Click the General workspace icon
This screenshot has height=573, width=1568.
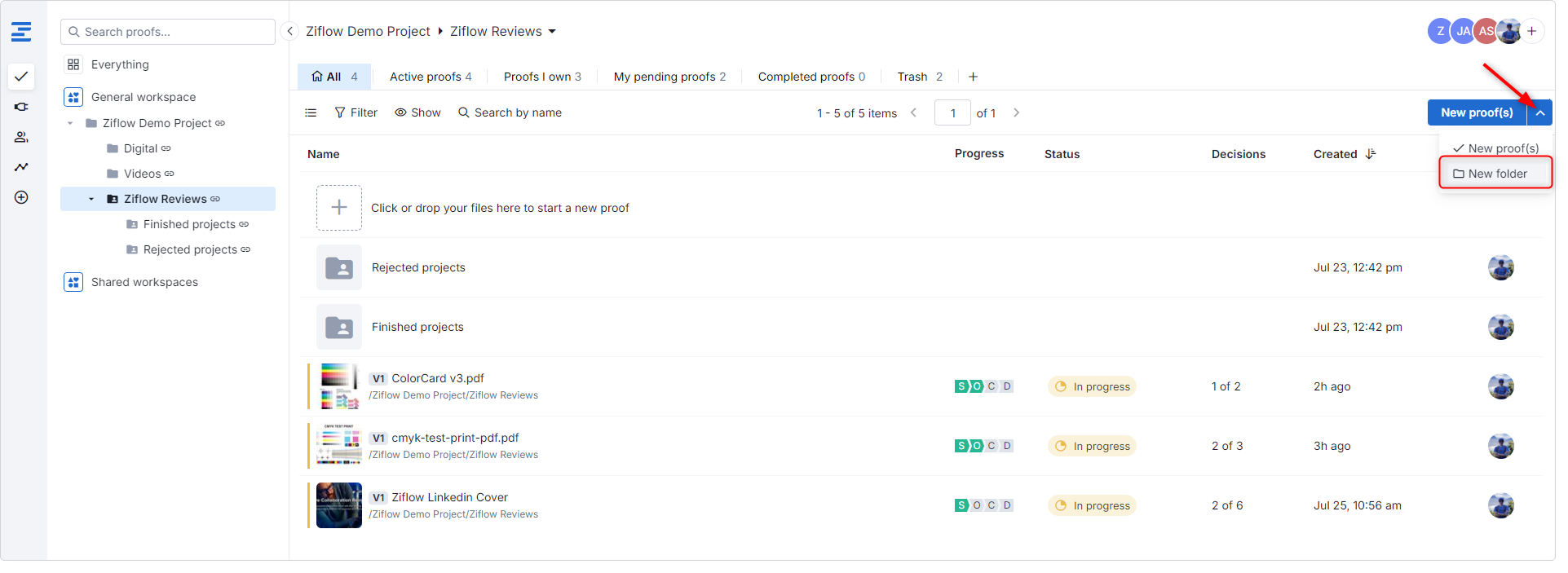73,97
